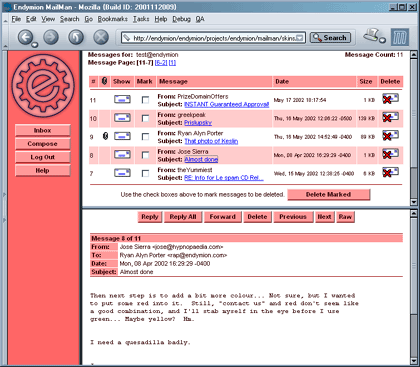Viewport: 420px width, 367px height.
Task: Show message 10 from greekpeak
Action: [122, 118]
